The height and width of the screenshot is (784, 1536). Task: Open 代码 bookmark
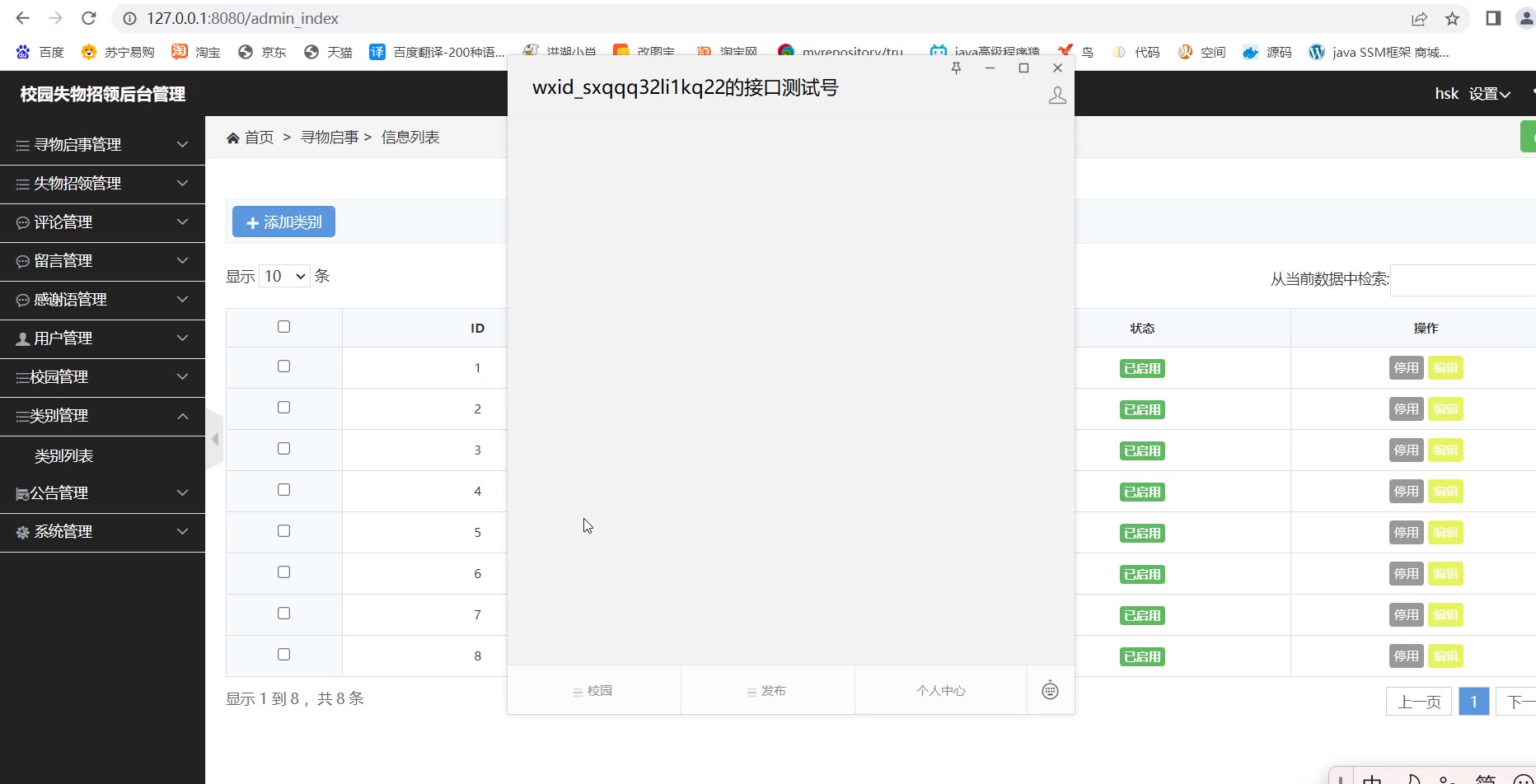tap(1136, 52)
